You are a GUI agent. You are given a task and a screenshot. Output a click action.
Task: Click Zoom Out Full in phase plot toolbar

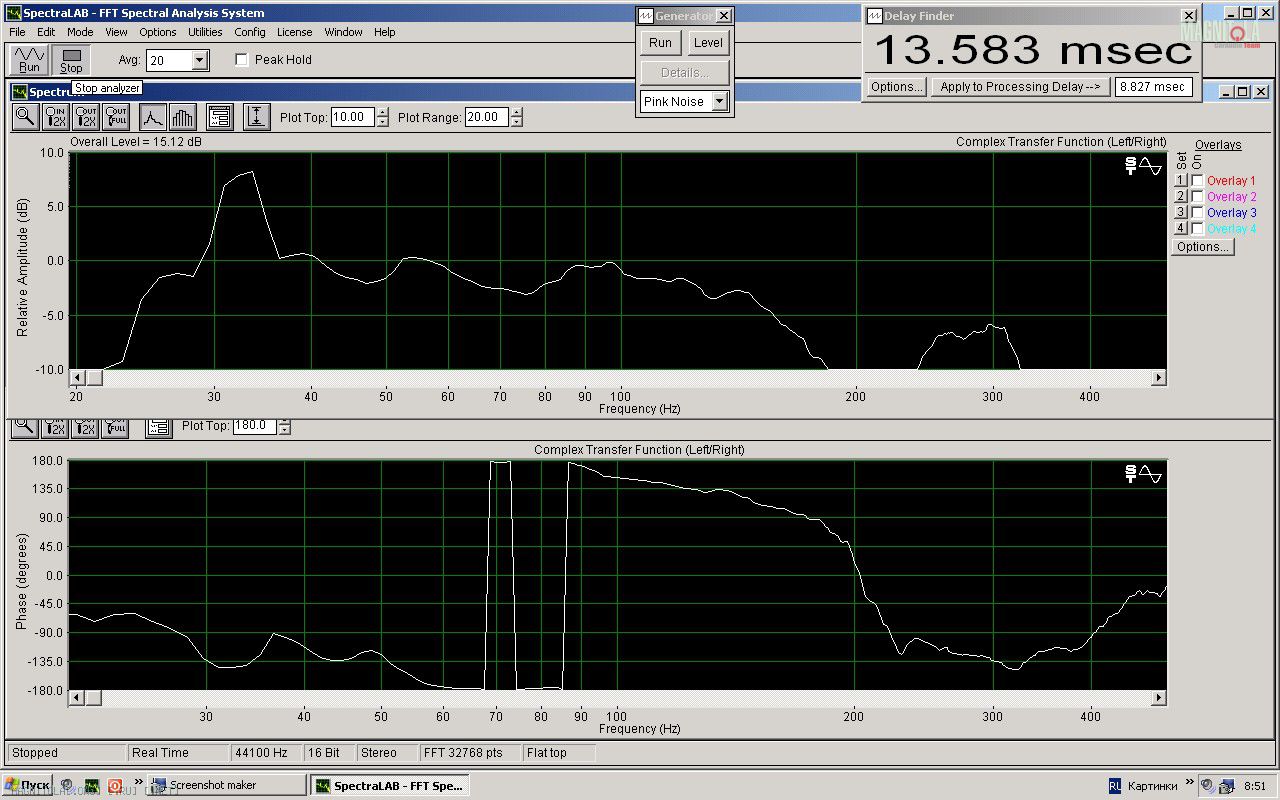click(x=115, y=428)
